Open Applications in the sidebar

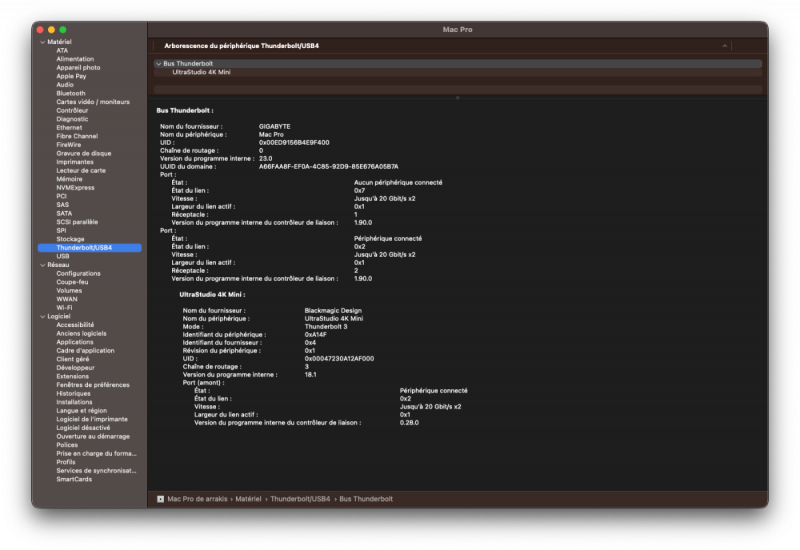[x=75, y=342]
